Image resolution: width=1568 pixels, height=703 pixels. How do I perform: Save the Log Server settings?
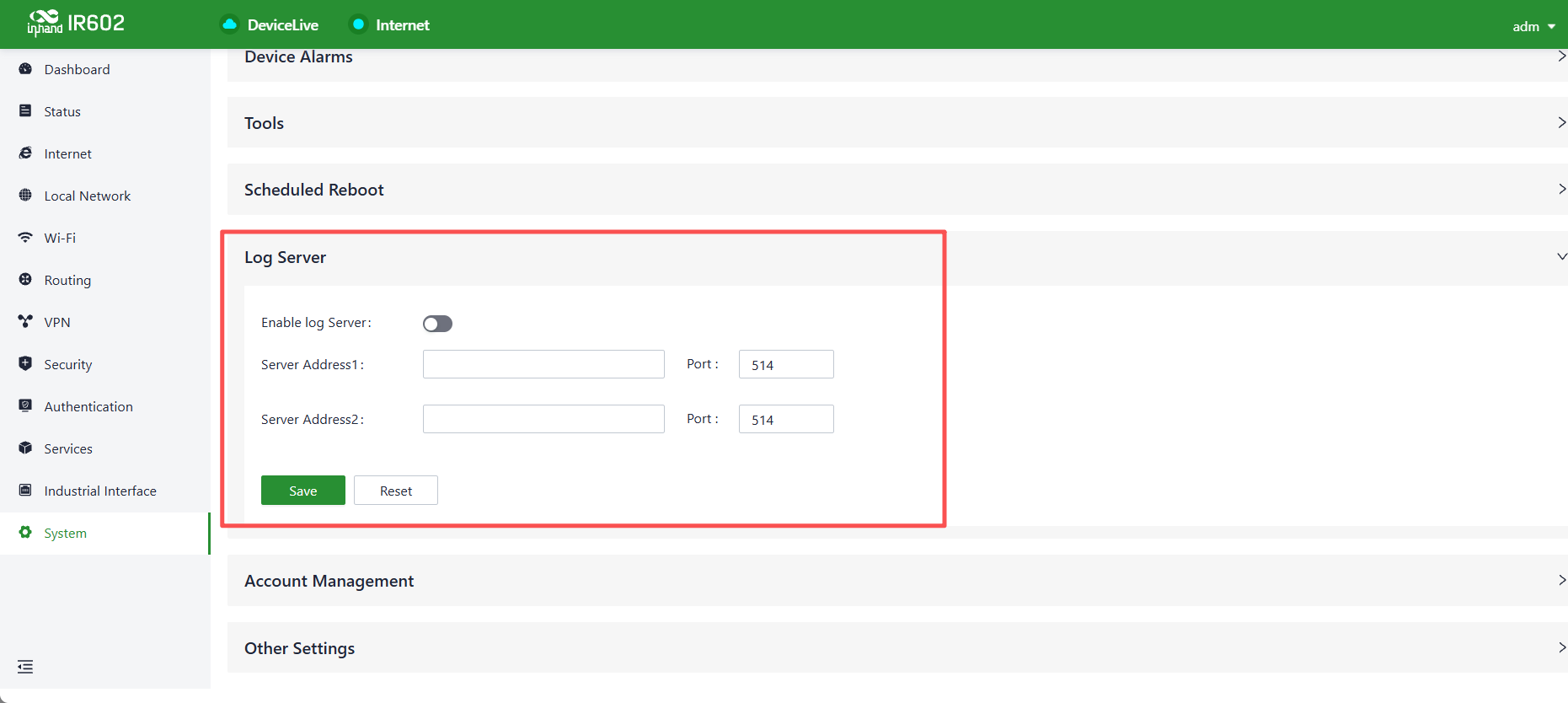pos(303,491)
